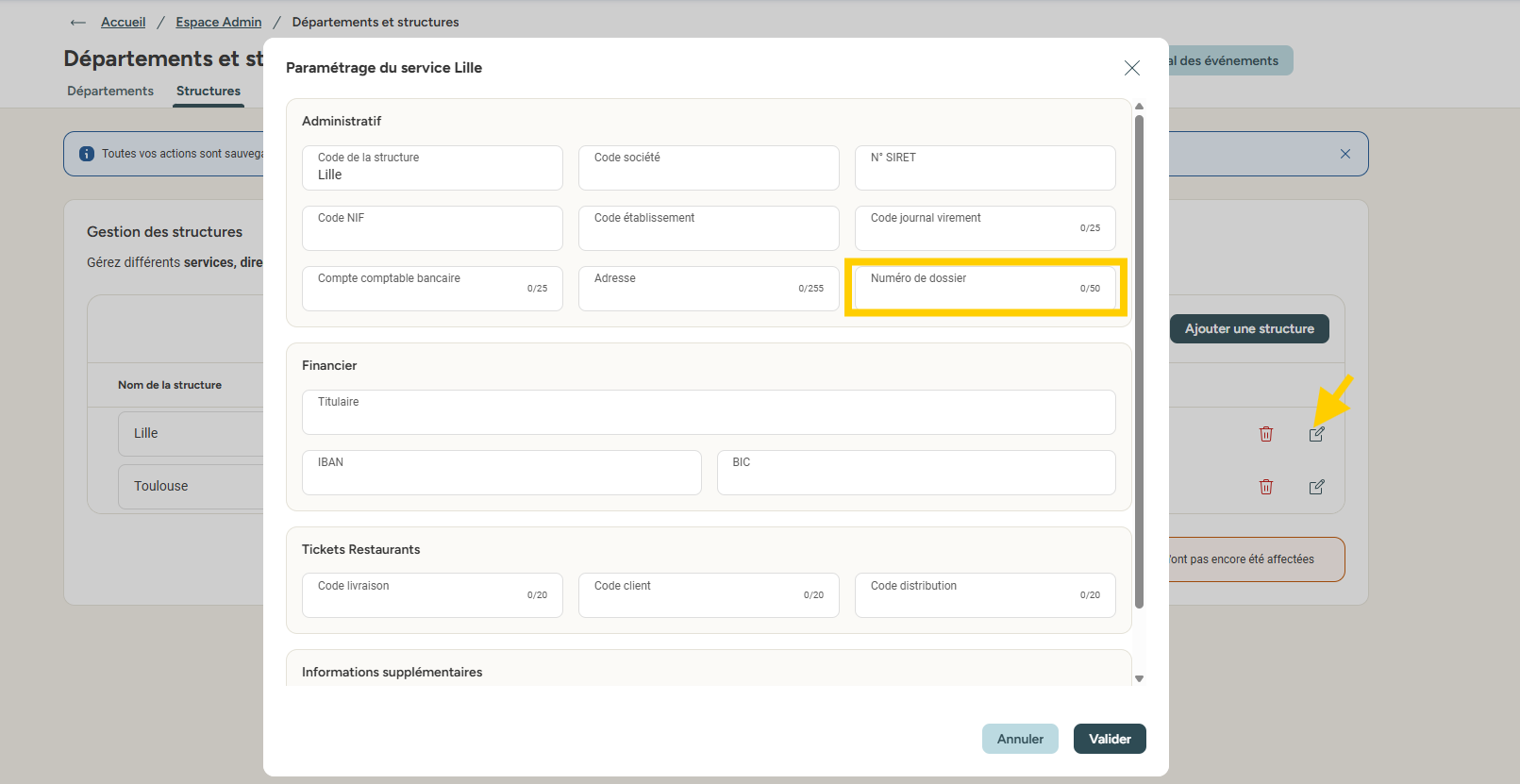
Task: Focus the Numéro de dossier field
Action: (985, 289)
